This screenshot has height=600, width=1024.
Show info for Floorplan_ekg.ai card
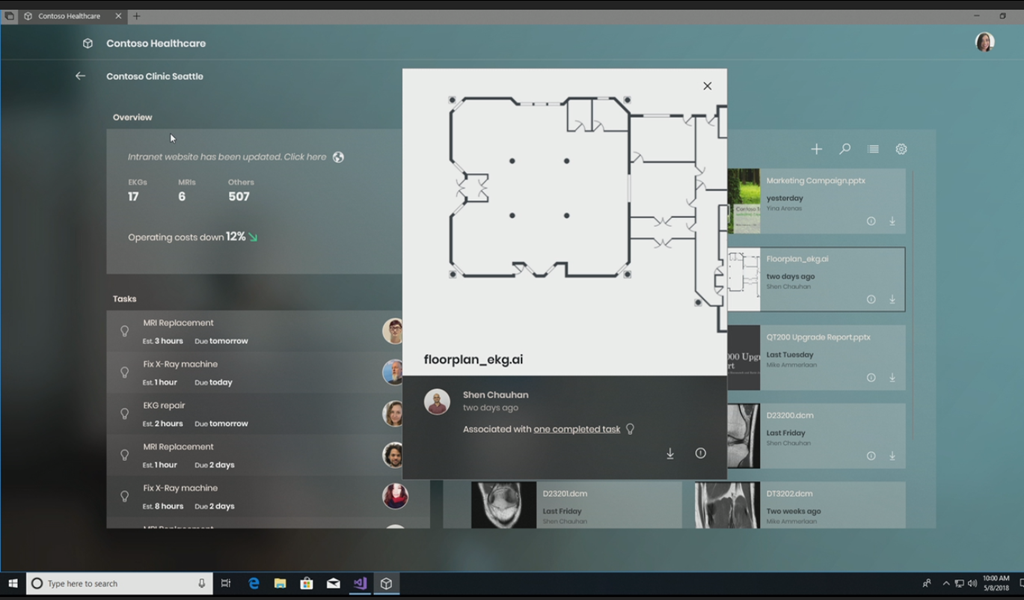[x=871, y=300]
